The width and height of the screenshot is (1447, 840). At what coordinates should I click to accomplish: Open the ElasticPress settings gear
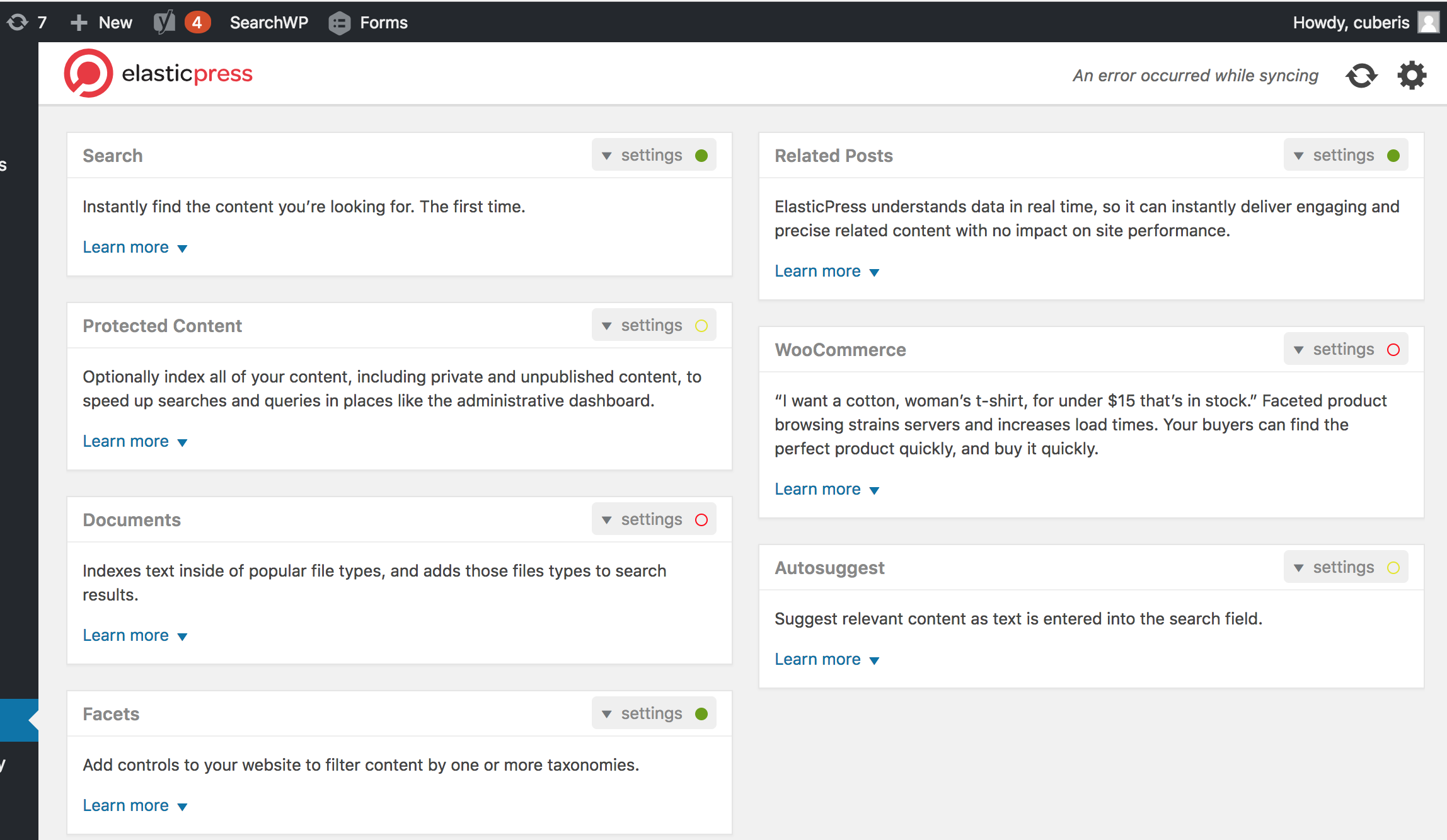point(1412,75)
